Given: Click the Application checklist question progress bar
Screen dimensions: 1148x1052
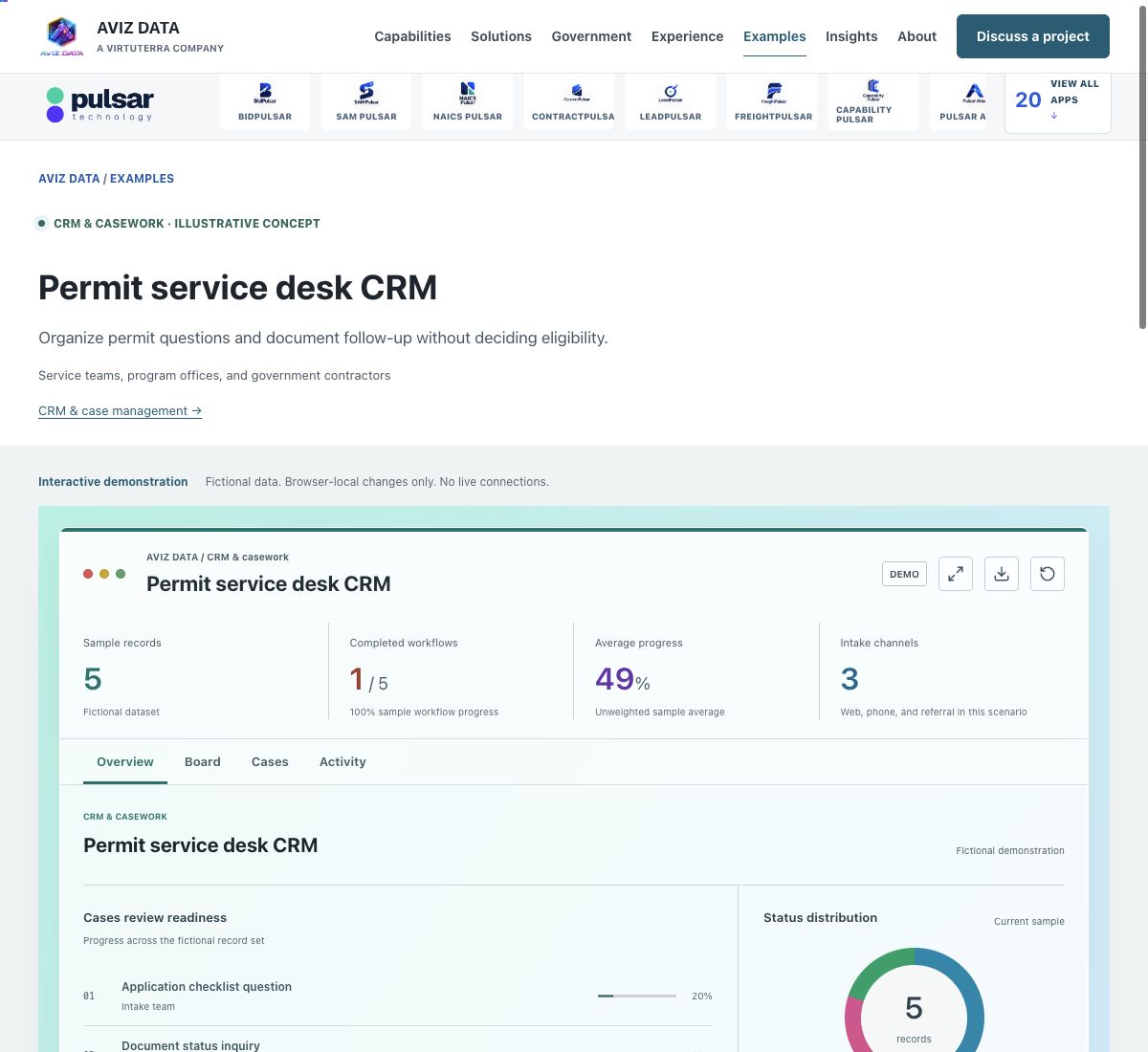Looking at the screenshot, I should pos(637,996).
